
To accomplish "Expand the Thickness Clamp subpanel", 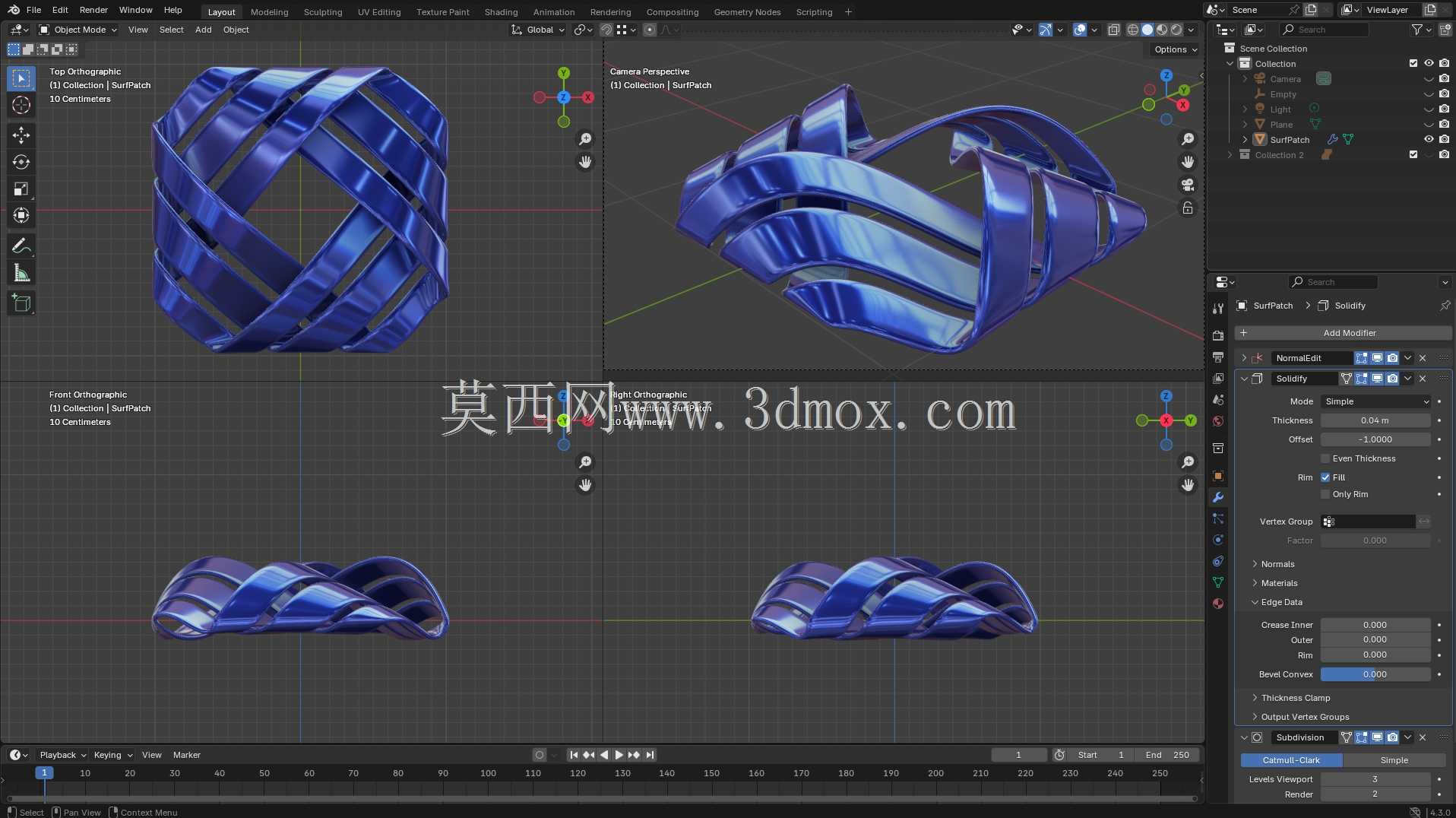I will pos(1255,698).
